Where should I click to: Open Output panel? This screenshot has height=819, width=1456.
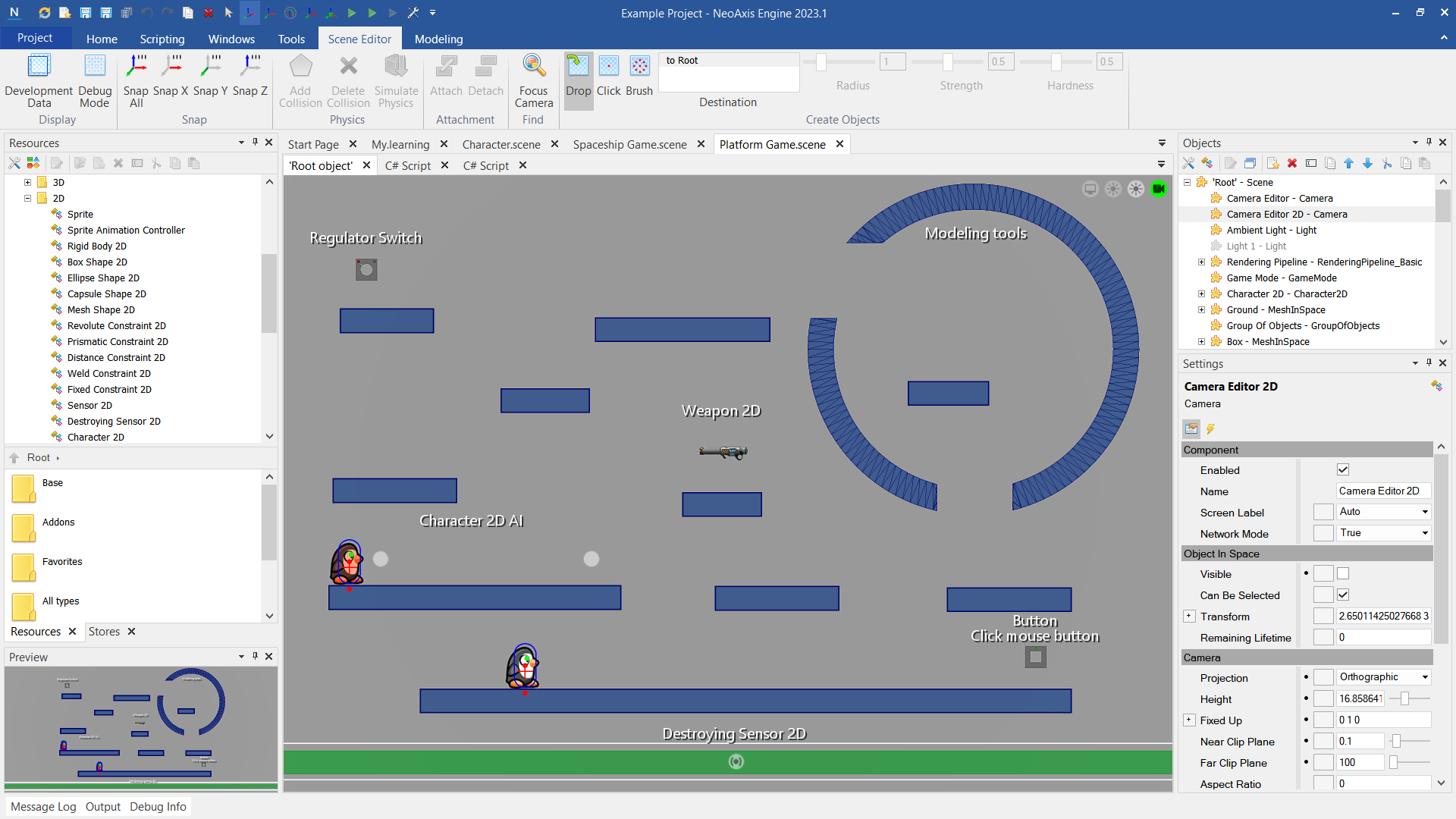click(103, 807)
